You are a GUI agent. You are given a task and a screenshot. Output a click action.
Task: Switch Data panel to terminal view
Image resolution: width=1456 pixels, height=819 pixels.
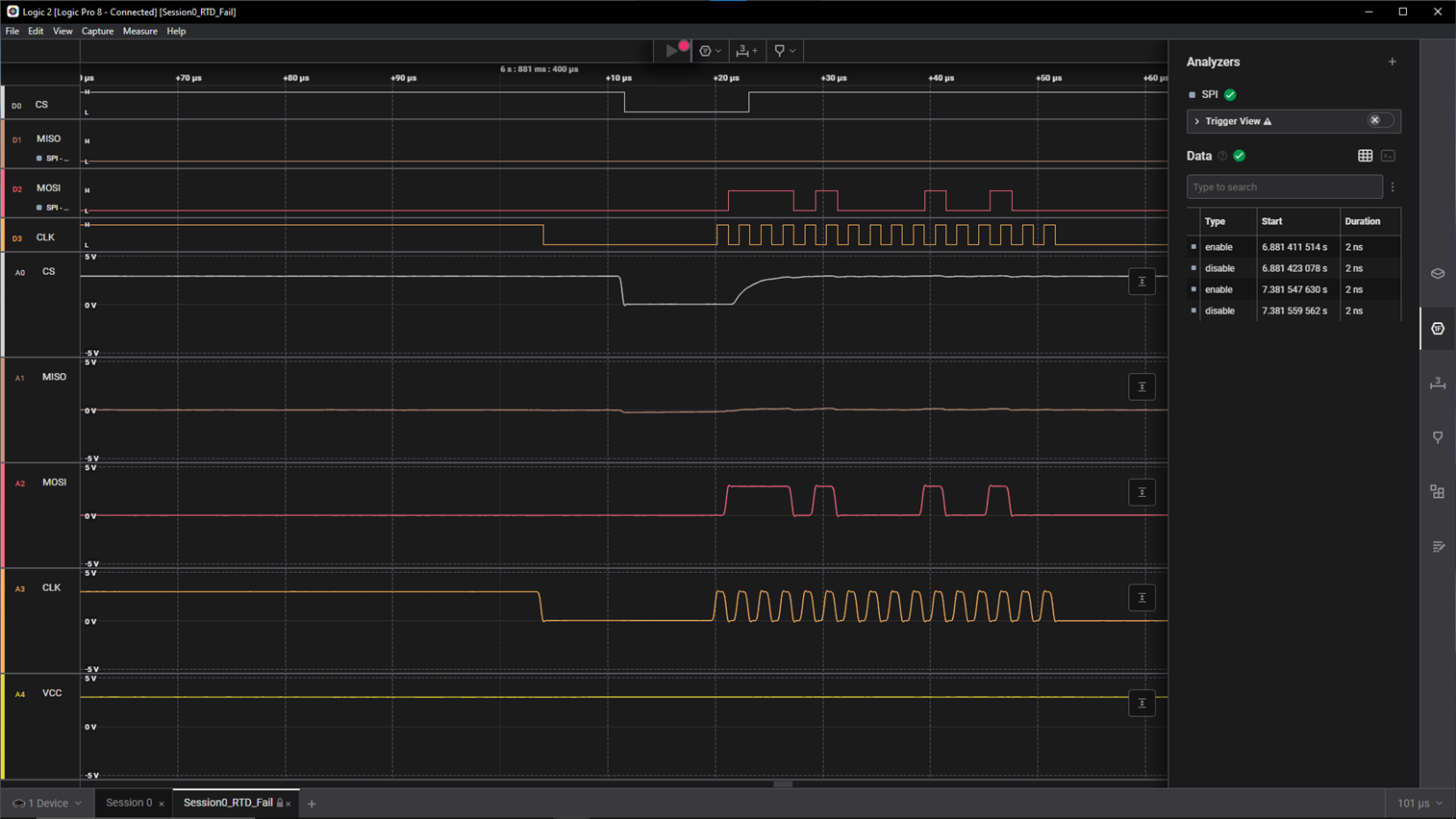pyautogui.click(x=1388, y=156)
